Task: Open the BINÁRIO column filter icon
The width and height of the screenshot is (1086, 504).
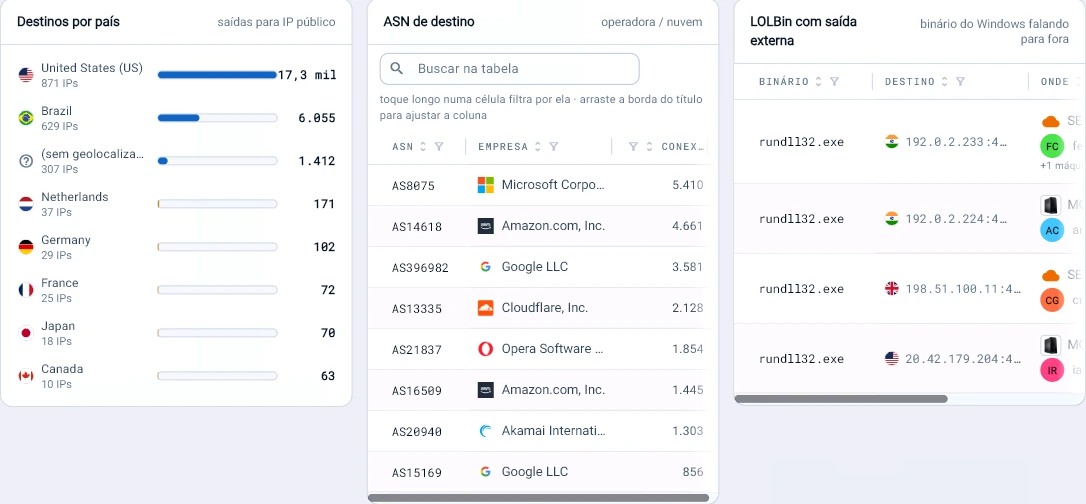Action: 835,82
